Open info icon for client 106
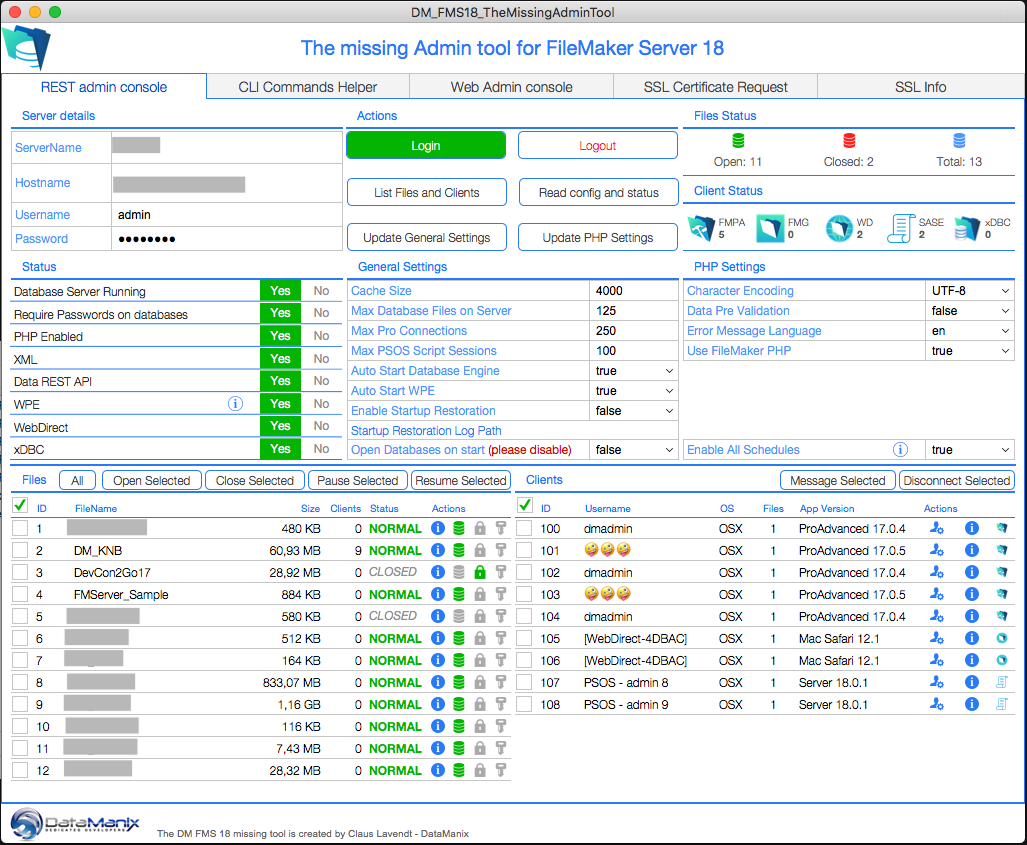 pyautogui.click(x=971, y=660)
